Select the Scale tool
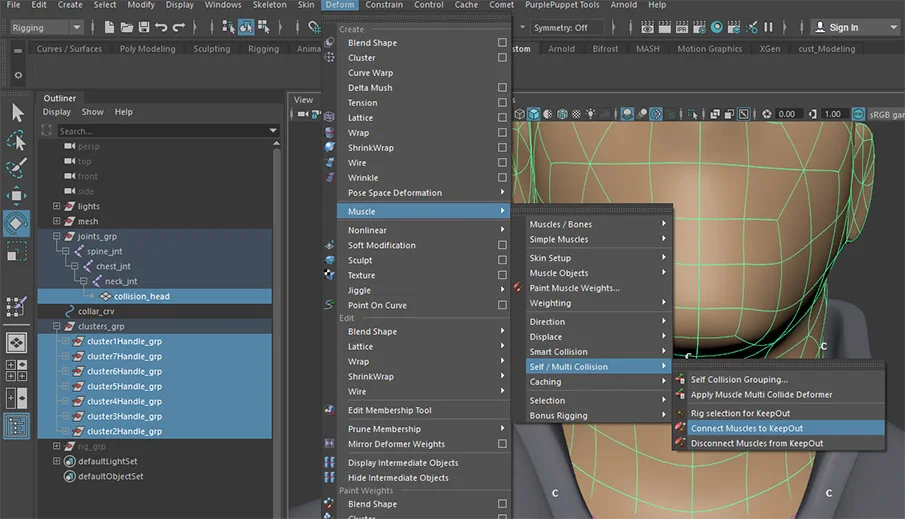Screen dimensions: 905x519 [17, 251]
